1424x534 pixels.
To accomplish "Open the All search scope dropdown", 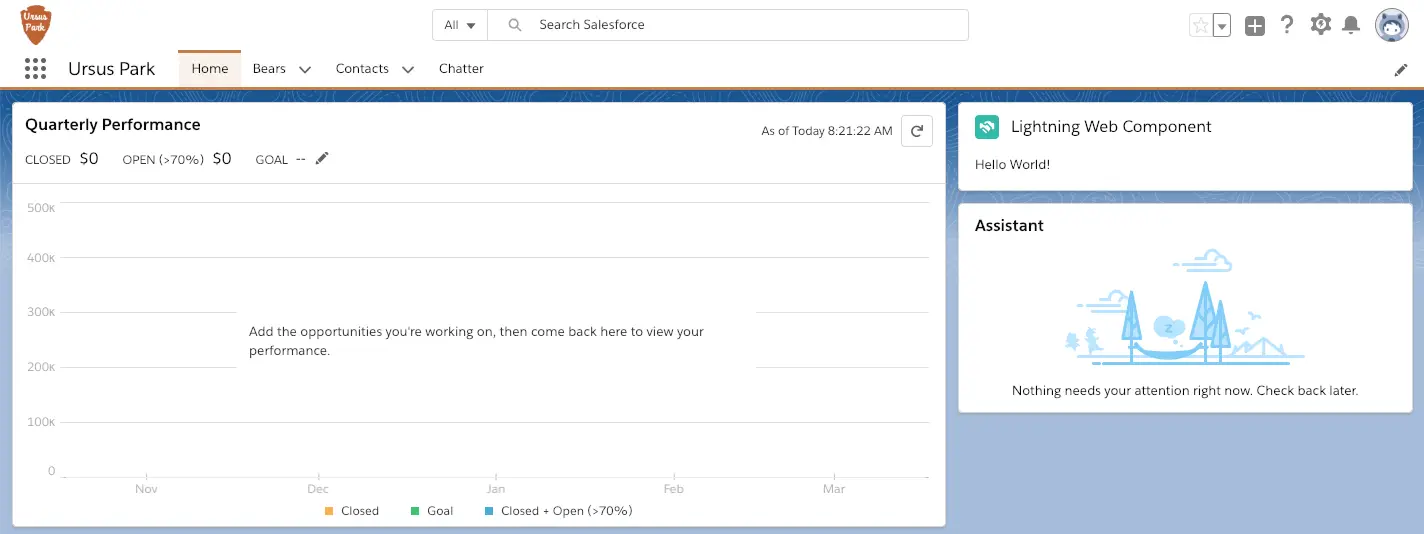I will 460,25.
